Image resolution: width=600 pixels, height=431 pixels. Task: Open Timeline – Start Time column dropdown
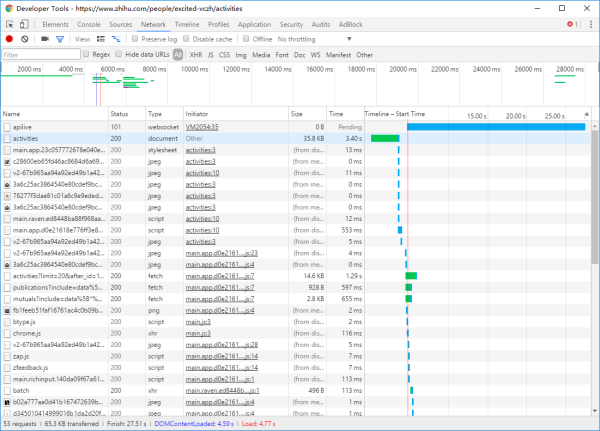pyautogui.click(x=395, y=115)
